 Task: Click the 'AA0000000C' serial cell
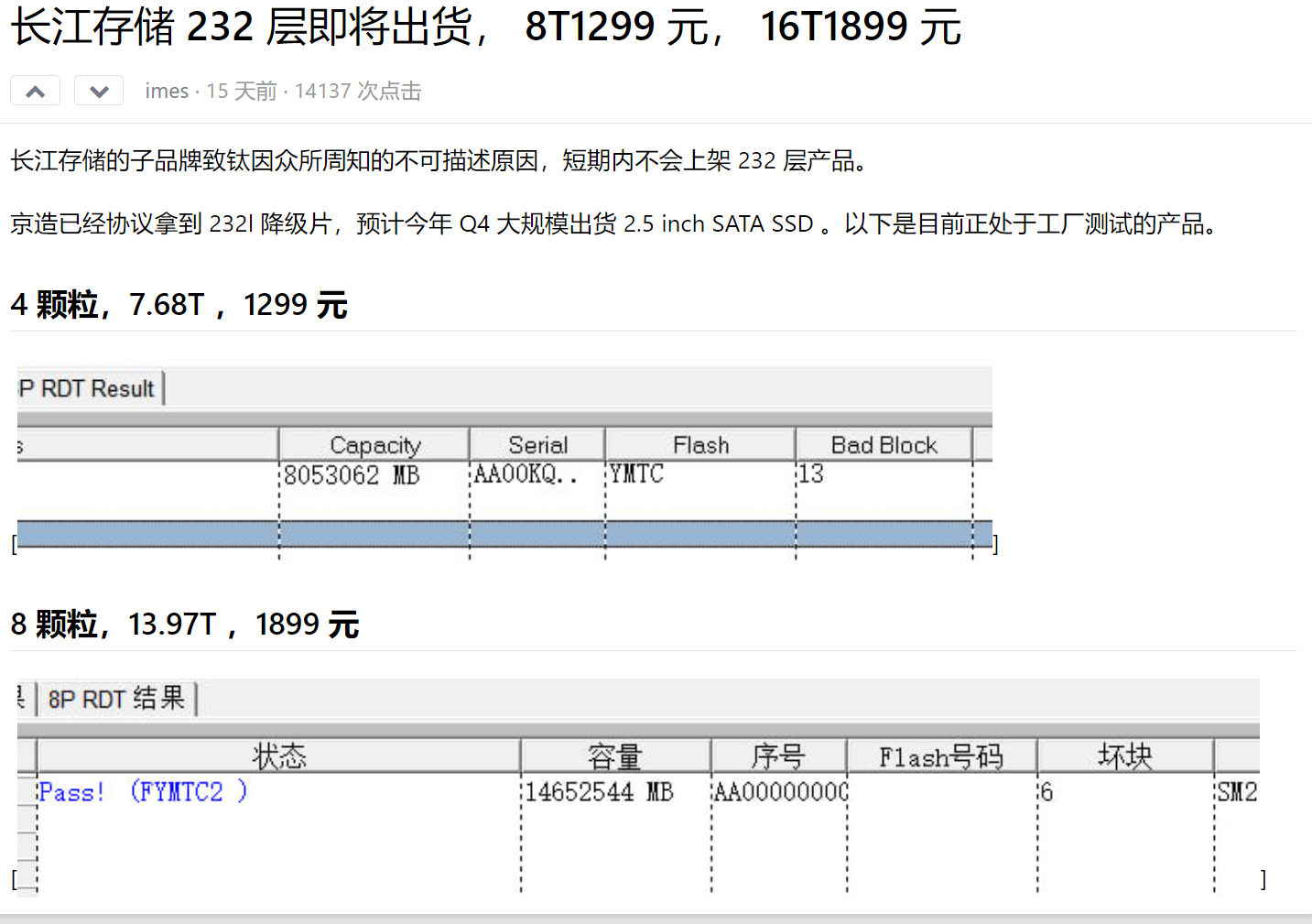[781, 792]
